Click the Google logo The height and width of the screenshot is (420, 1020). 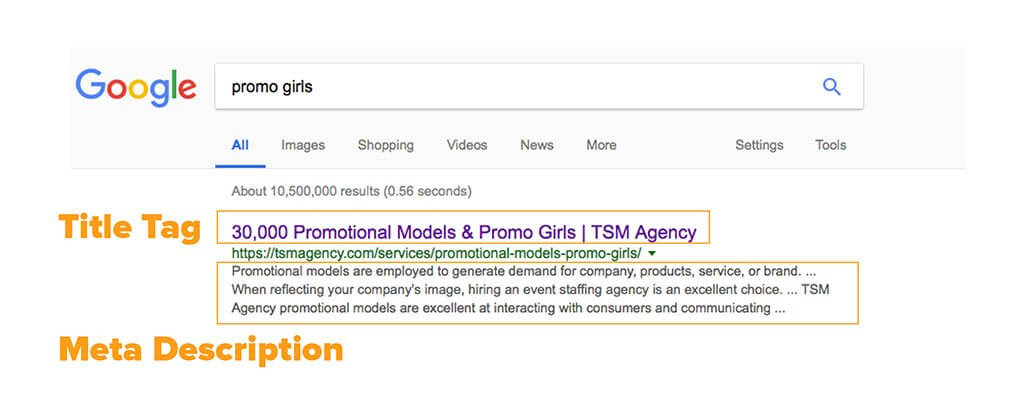tap(135, 88)
